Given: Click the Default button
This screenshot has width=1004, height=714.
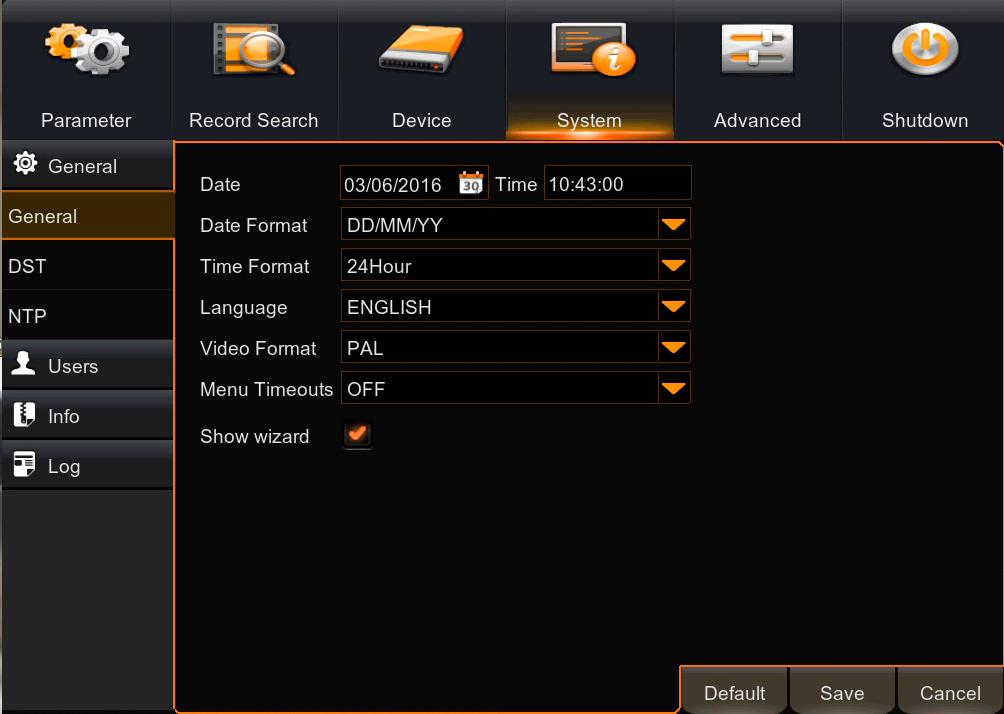Looking at the screenshot, I should pyautogui.click(x=734, y=692).
